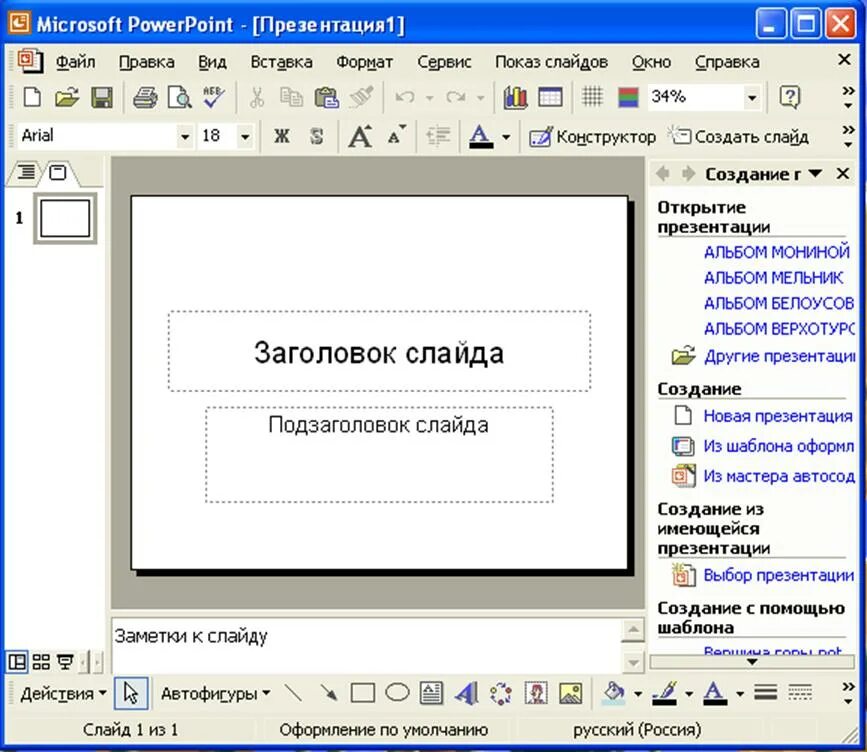
Task: Run the spelling check icon
Action: 213,97
